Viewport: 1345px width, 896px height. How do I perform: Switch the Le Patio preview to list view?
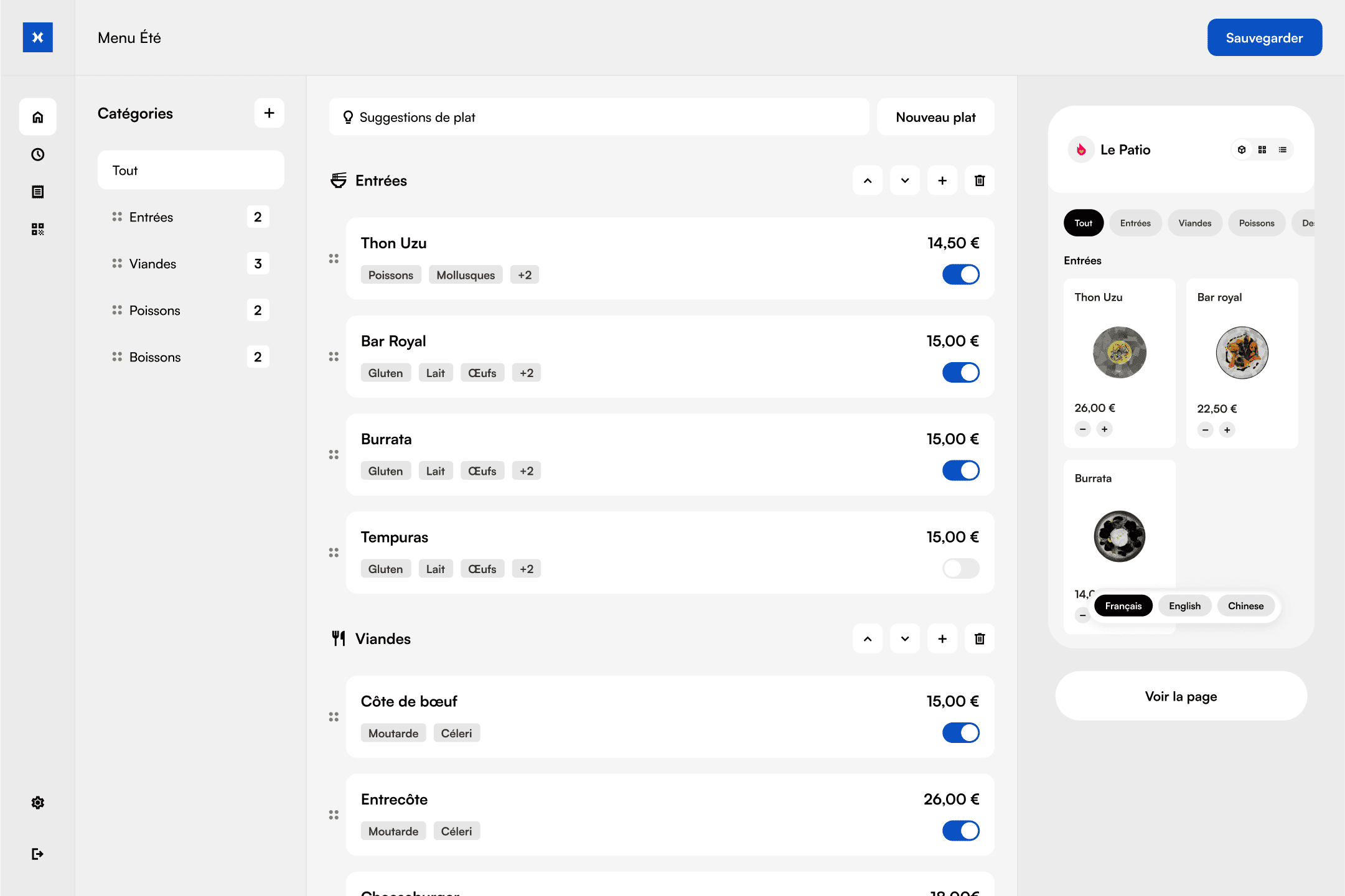[1282, 149]
